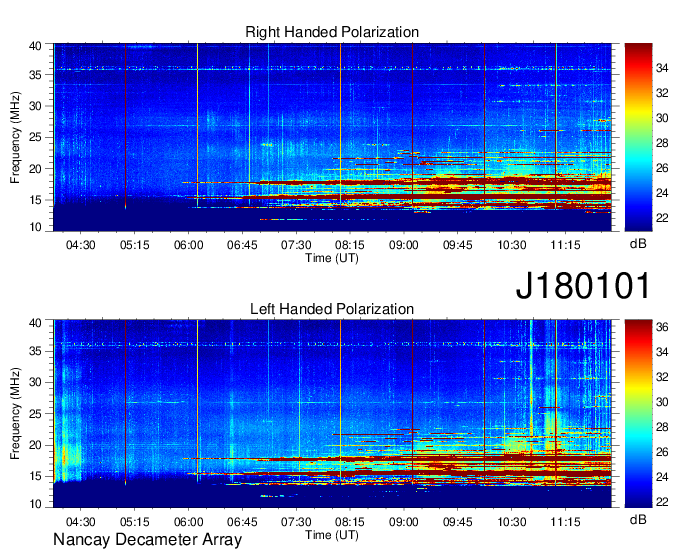
Task: Click the 15 MHz tick on Right Handed plot
Action: (x=36, y=200)
